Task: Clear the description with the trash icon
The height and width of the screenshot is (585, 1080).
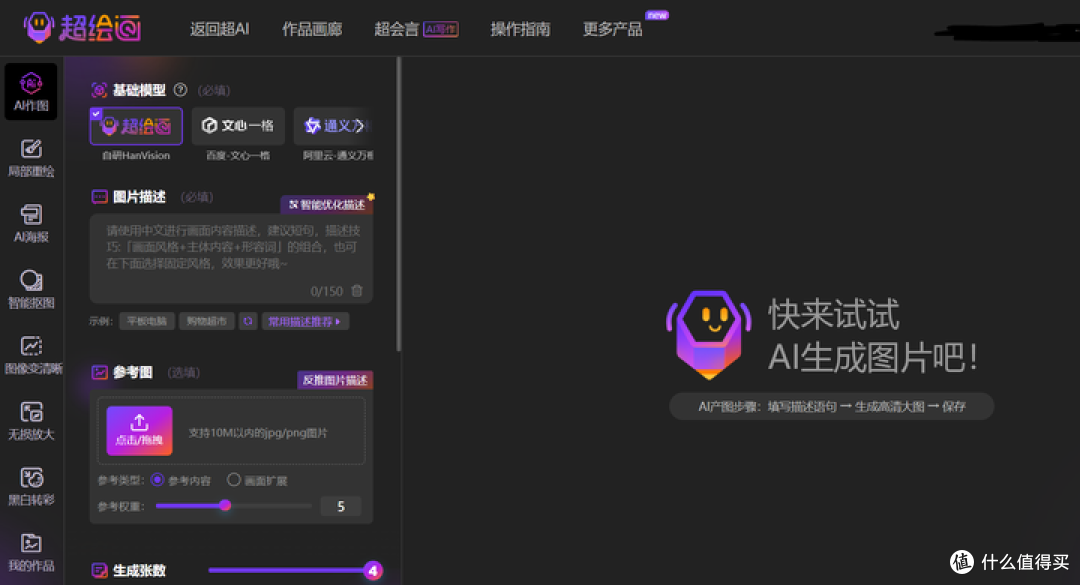Action: click(x=357, y=291)
